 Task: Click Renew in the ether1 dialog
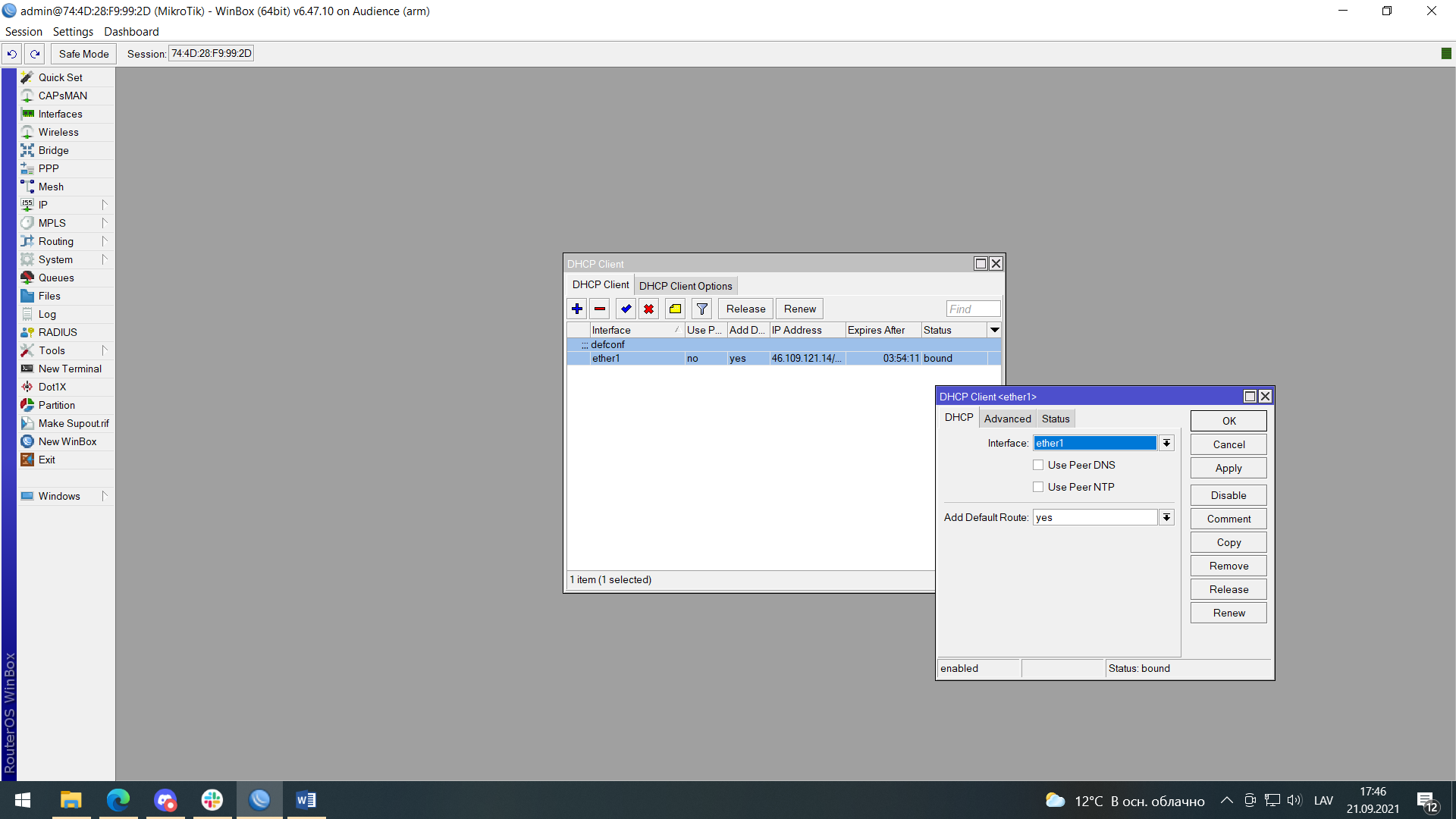point(1228,613)
